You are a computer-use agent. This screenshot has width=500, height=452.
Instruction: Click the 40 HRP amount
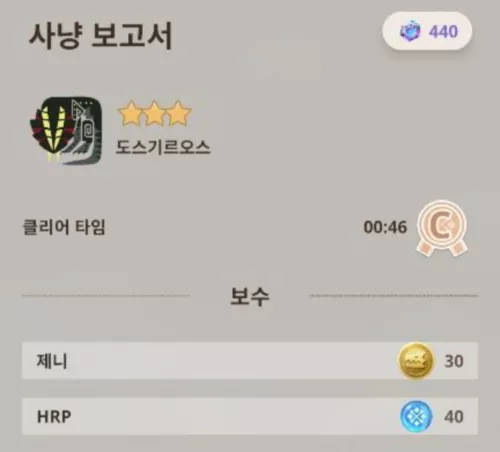[454, 417]
